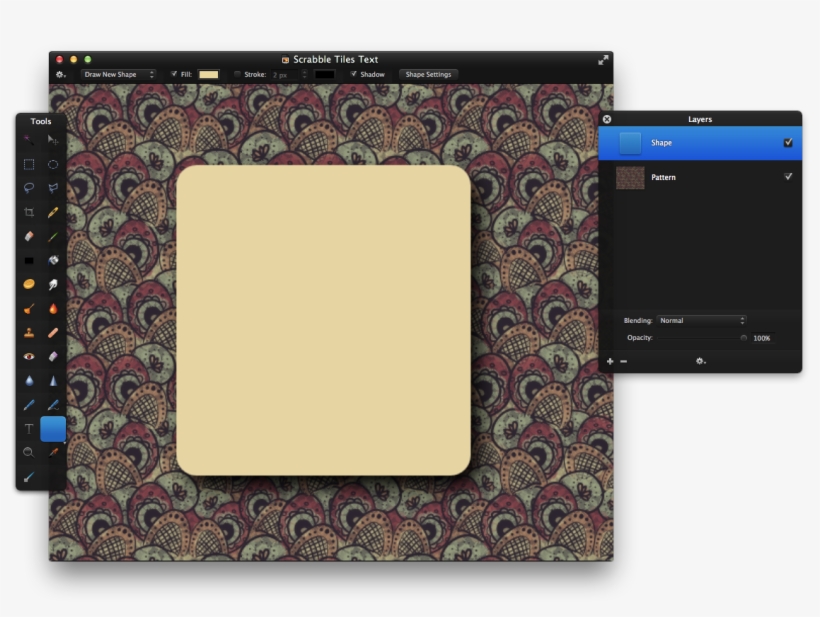This screenshot has width=820, height=617.
Task: Toggle visibility of the Pattern layer
Action: [x=788, y=177]
